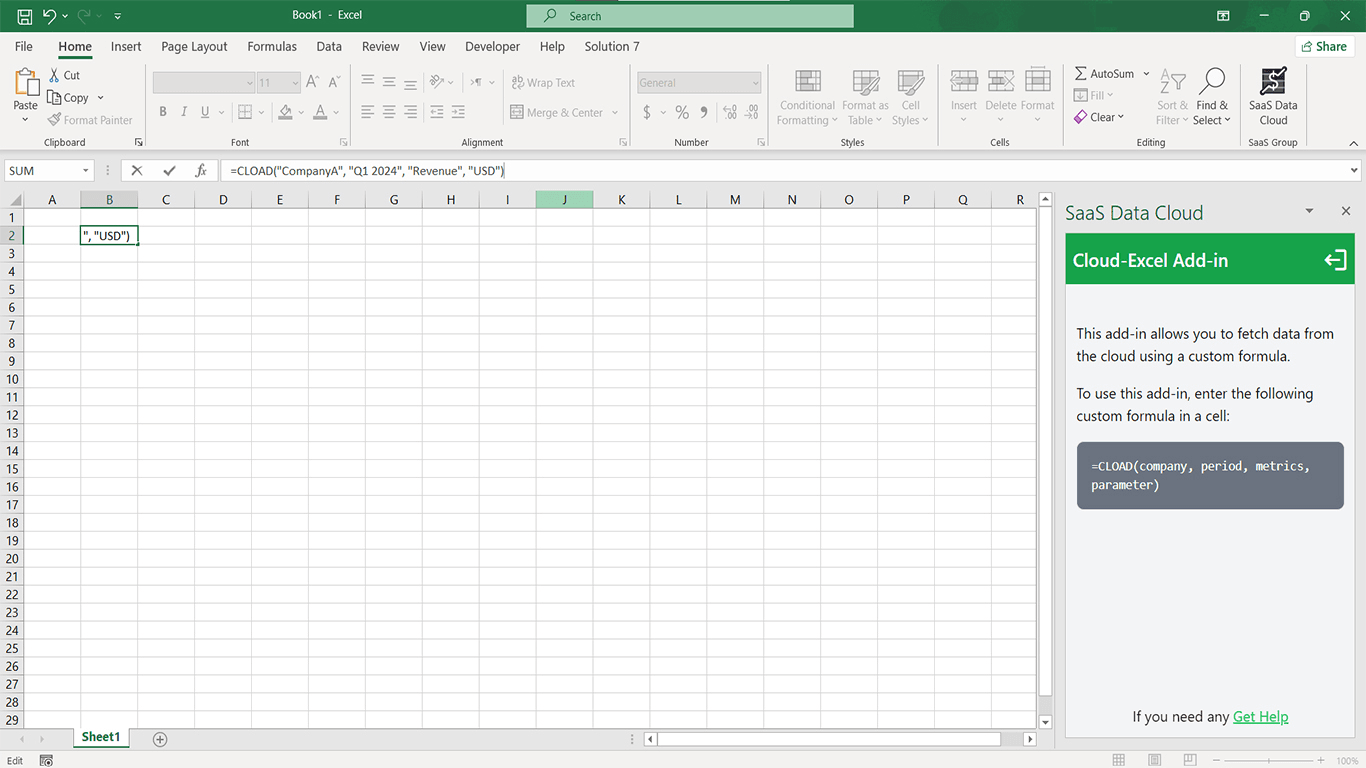Open the File tab
Screen dimensions: 1366x768
pyautogui.click(x=24, y=46)
